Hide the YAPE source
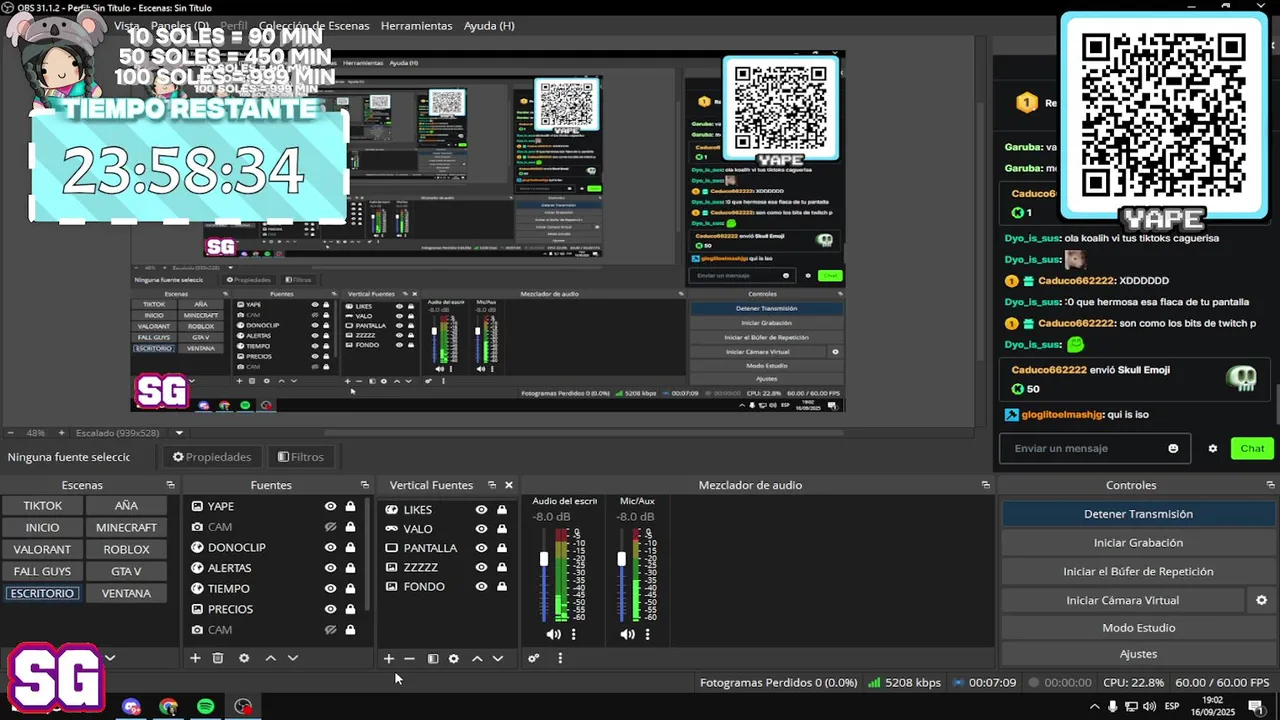This screenshot has height=720, width=1280. point(330,506)
